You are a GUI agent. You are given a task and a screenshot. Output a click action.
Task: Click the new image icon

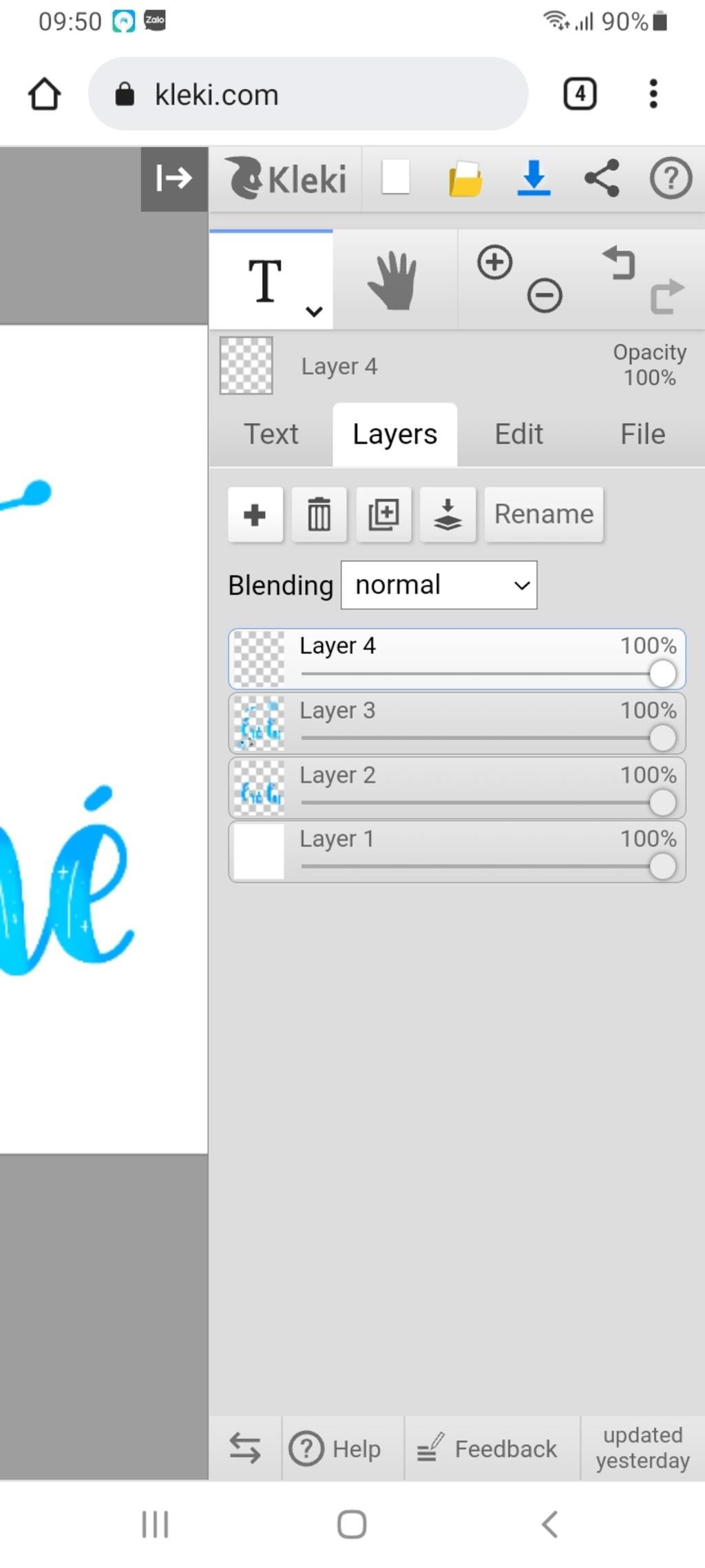396,178
